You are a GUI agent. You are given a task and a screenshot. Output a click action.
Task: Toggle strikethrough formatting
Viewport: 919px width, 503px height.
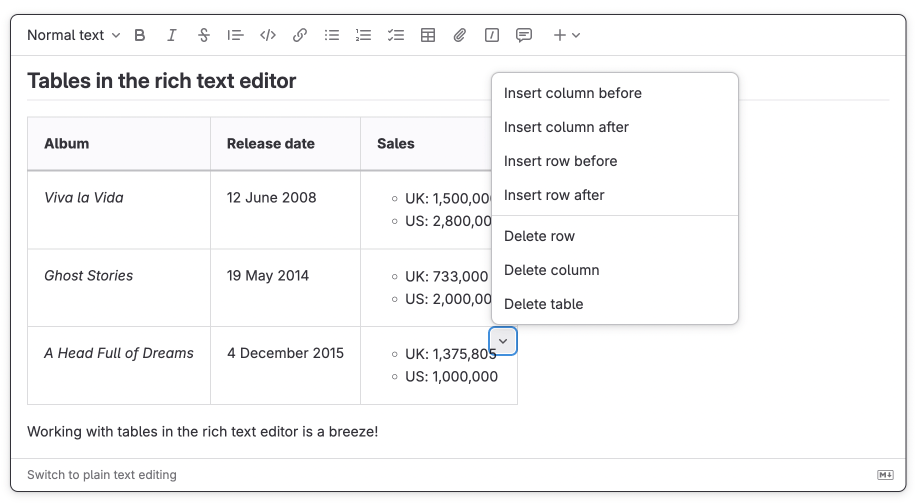(x=204, y=35)
